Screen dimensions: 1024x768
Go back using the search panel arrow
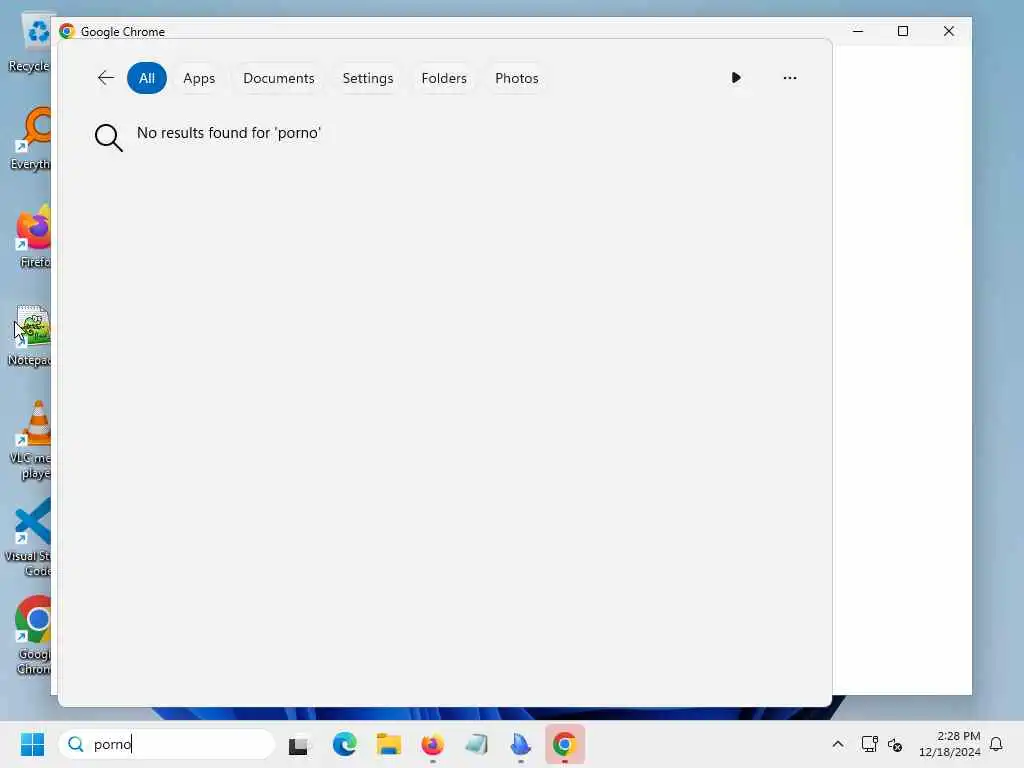pos(106,78)
